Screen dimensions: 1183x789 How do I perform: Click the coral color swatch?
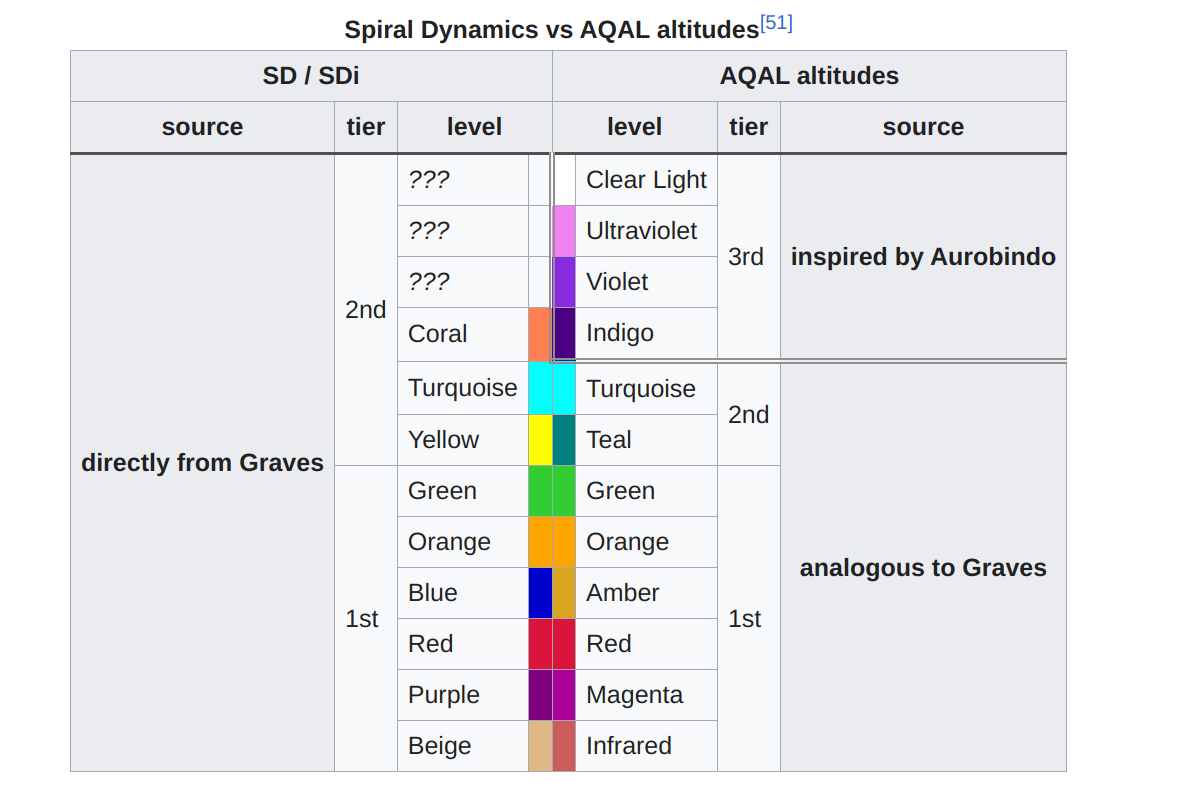tap(539, 334)
